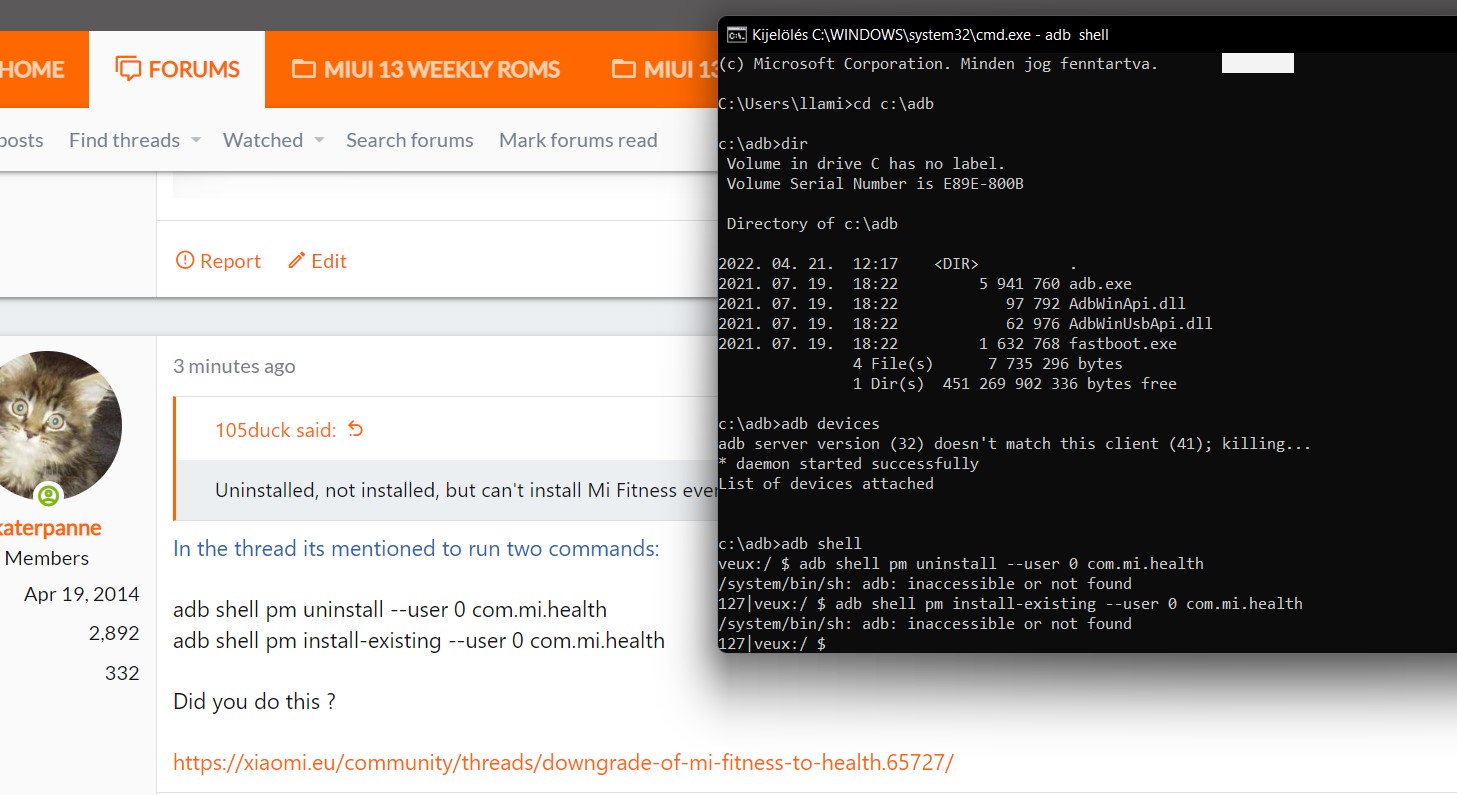The width and height of the screenshot is (1457, 795).
Task: Click Search forums link
Action: point(409,140)
